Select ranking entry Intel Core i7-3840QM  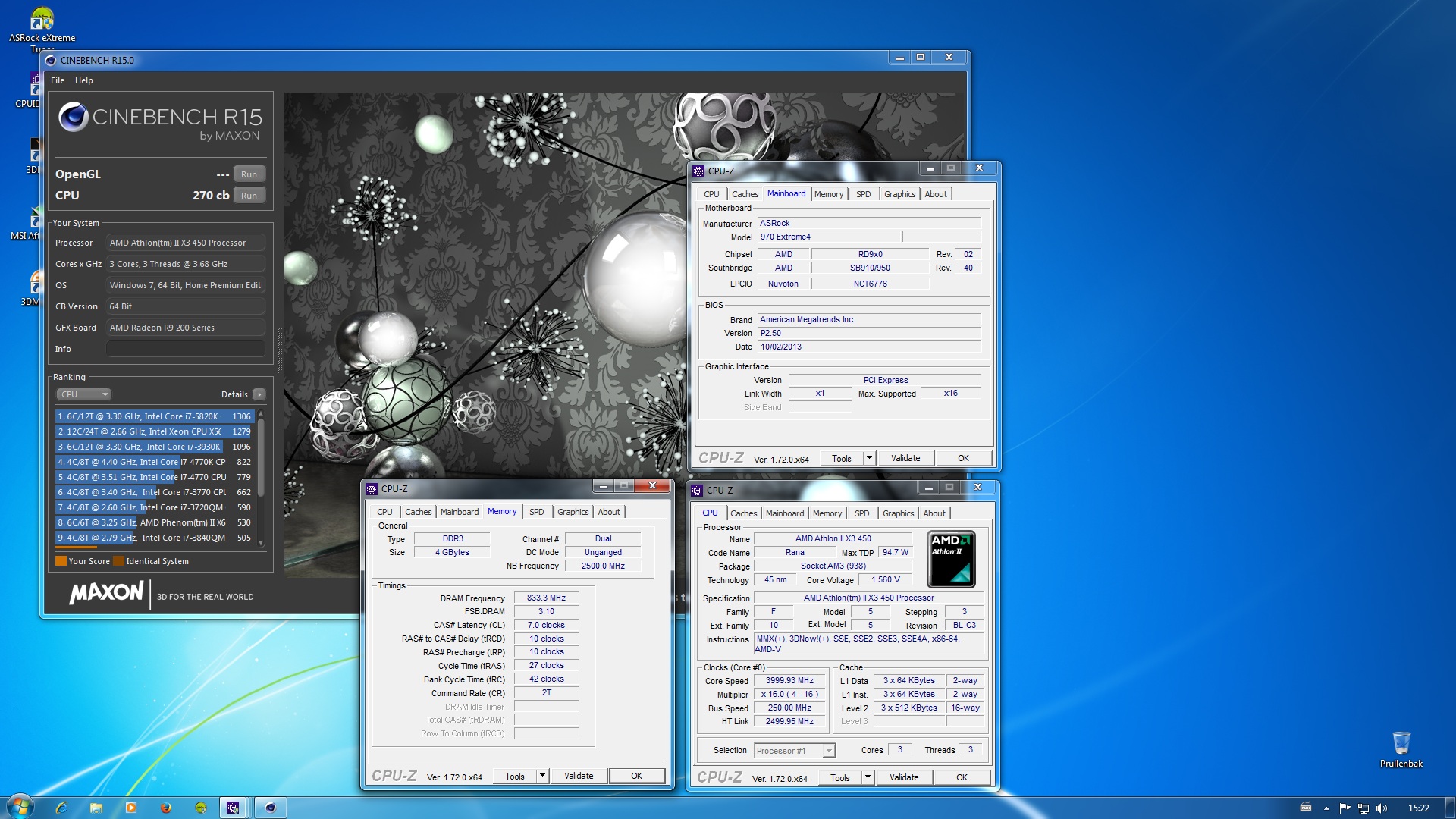pos(155,538)
